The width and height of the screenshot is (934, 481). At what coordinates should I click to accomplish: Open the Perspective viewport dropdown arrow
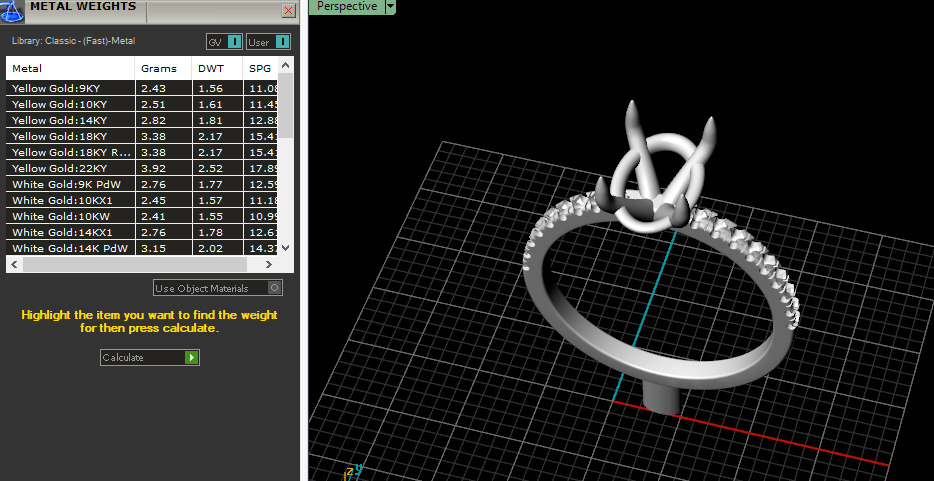390,7
